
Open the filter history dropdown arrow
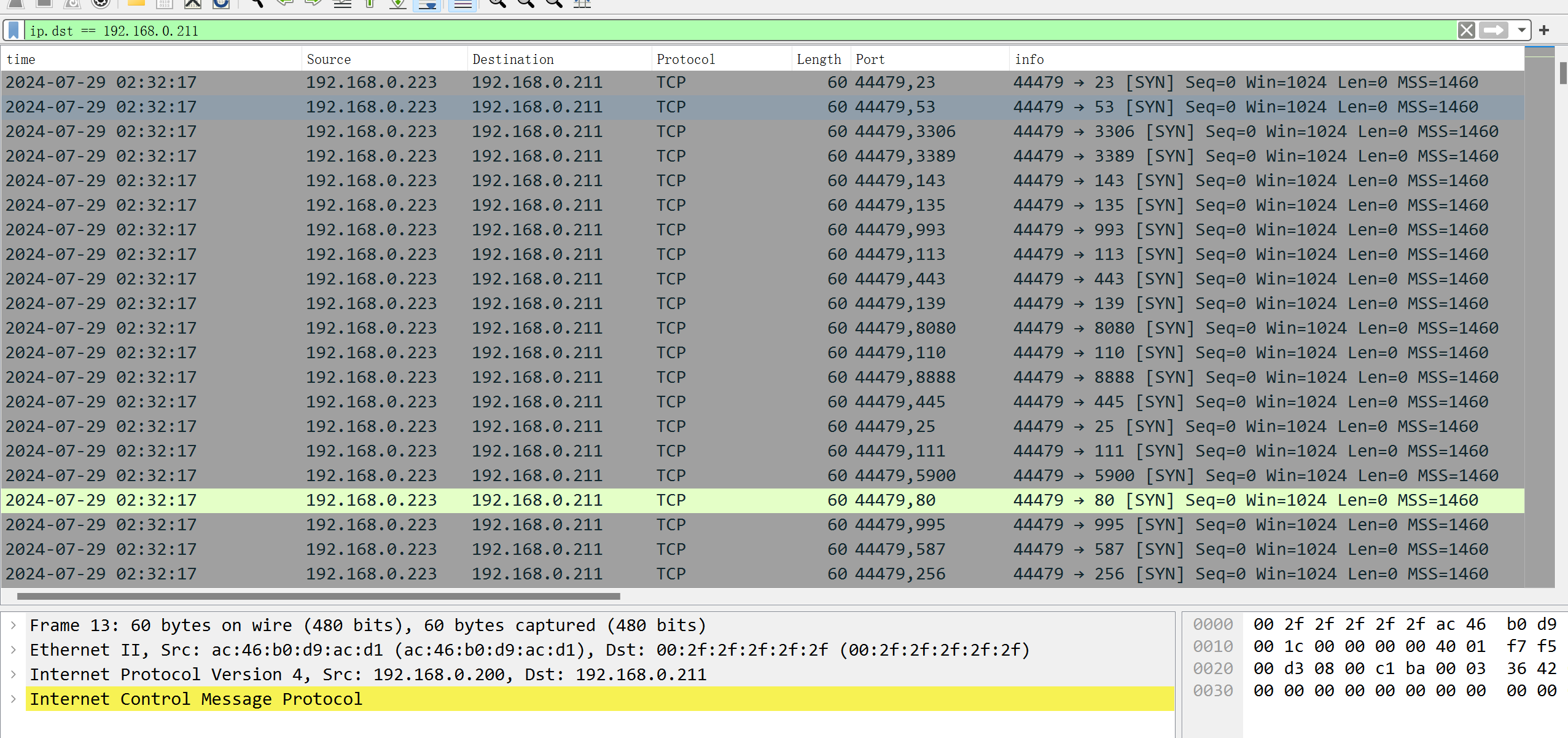point(1521,30)
